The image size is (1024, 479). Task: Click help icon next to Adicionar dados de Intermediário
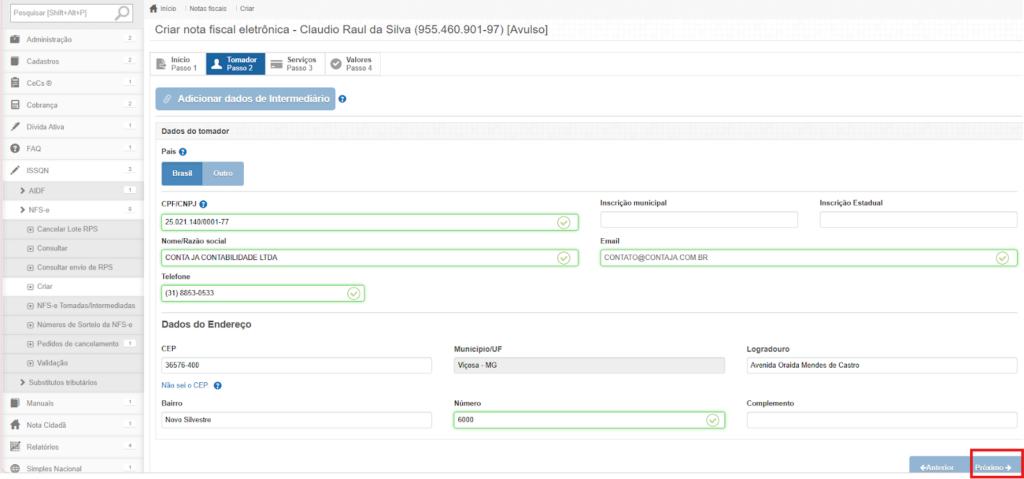tap(342, 99)
